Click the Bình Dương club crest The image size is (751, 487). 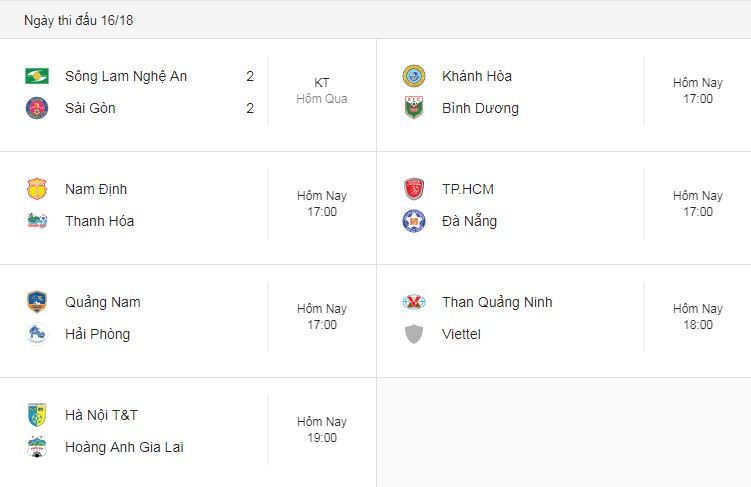tap(414, 108)
